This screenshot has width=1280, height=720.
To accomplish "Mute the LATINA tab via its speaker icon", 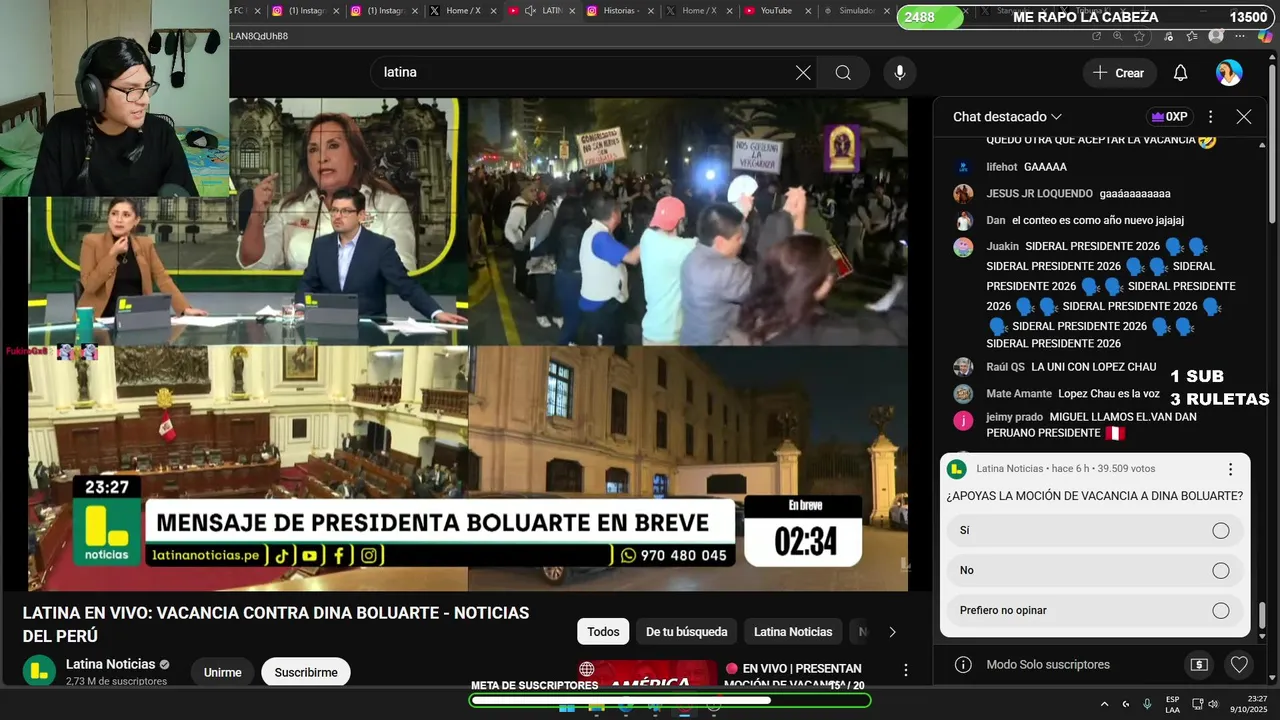I will pyautogui.click(x=530, y=11).
